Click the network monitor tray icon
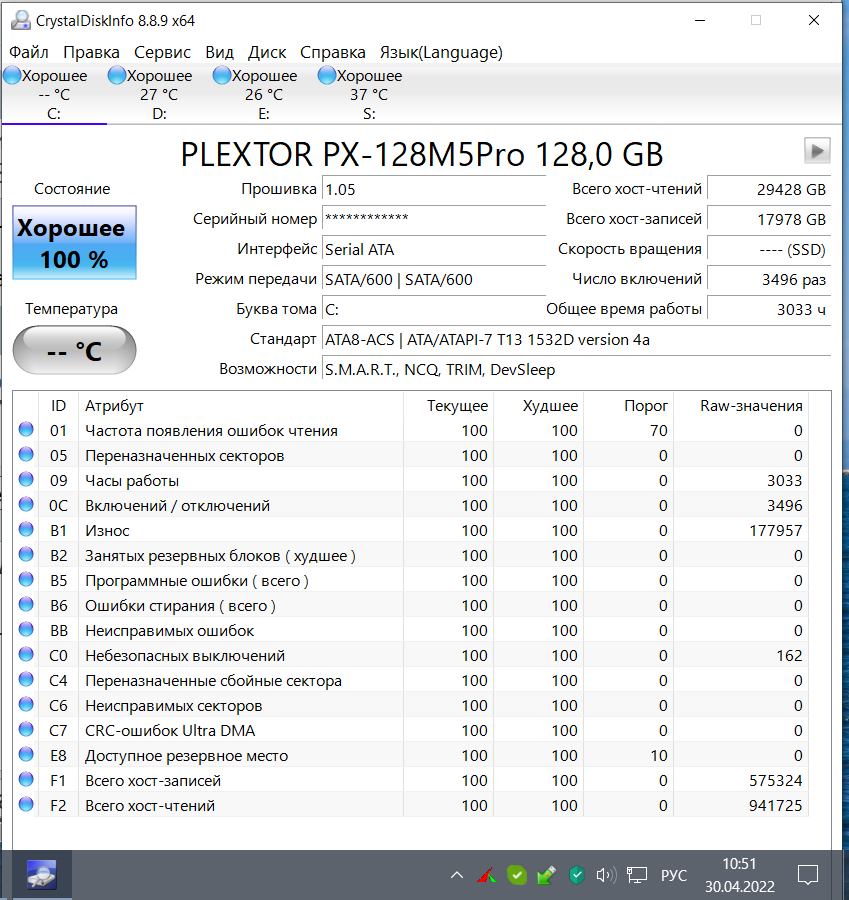 [x=637, y=875]
